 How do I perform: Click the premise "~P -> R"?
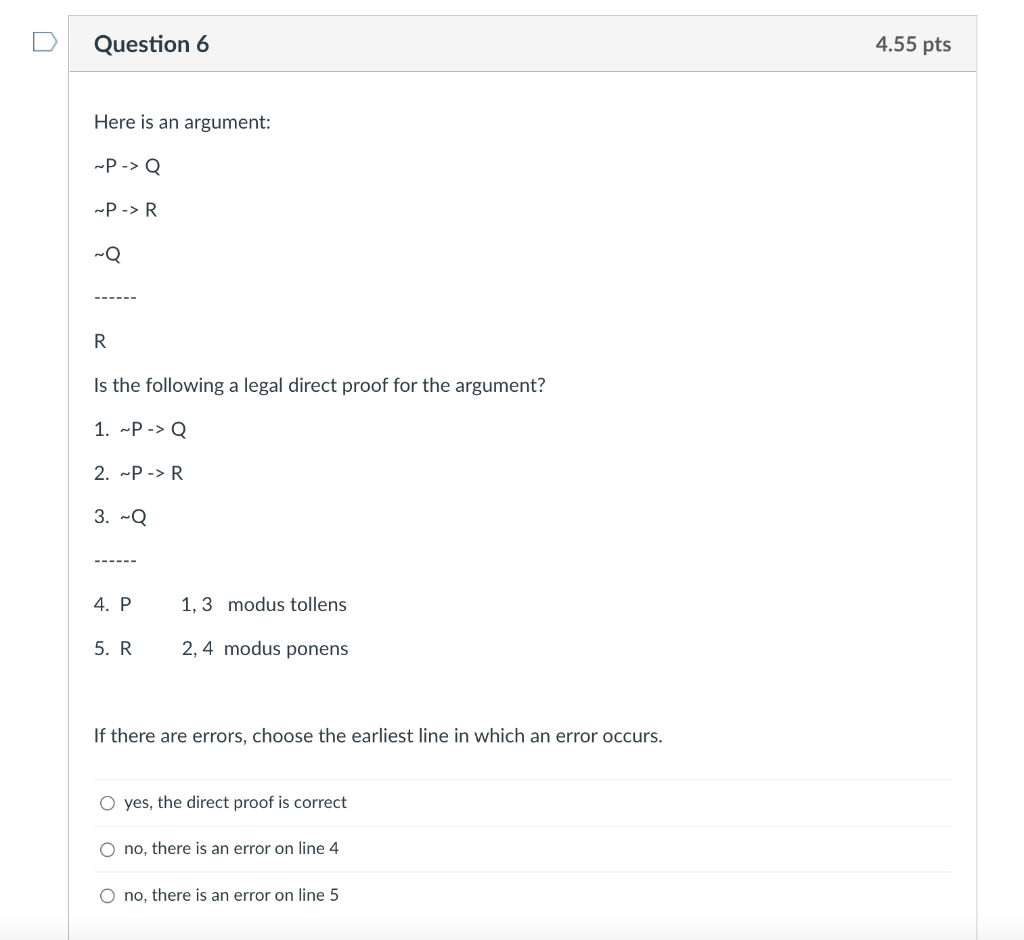point(126,210)
